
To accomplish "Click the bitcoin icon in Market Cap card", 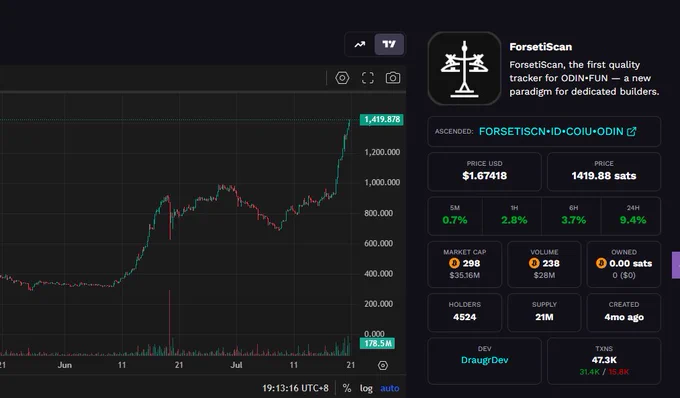I will tap(454, 263).
